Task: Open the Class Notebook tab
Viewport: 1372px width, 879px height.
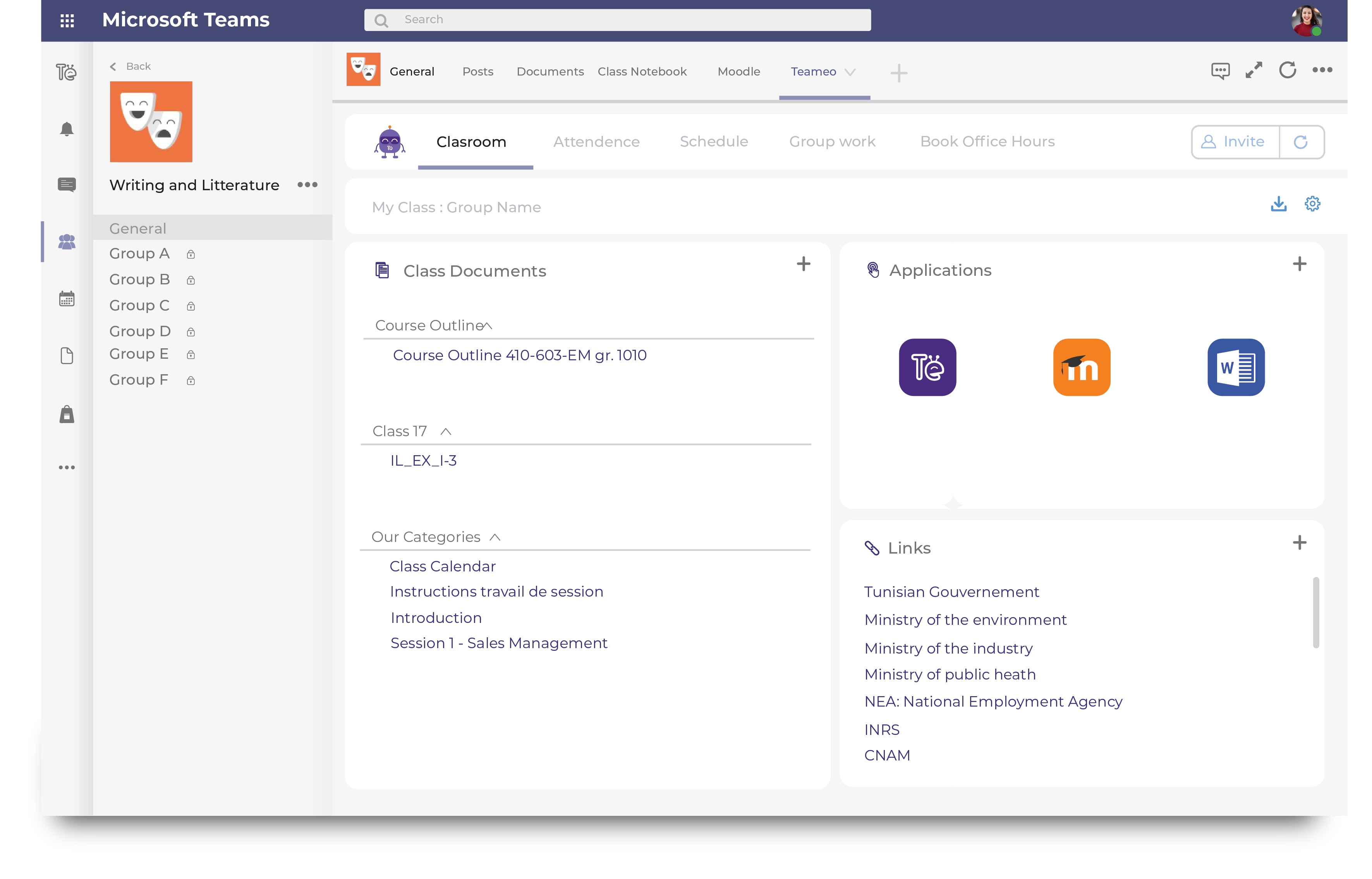Action: (x=642, y=71)
